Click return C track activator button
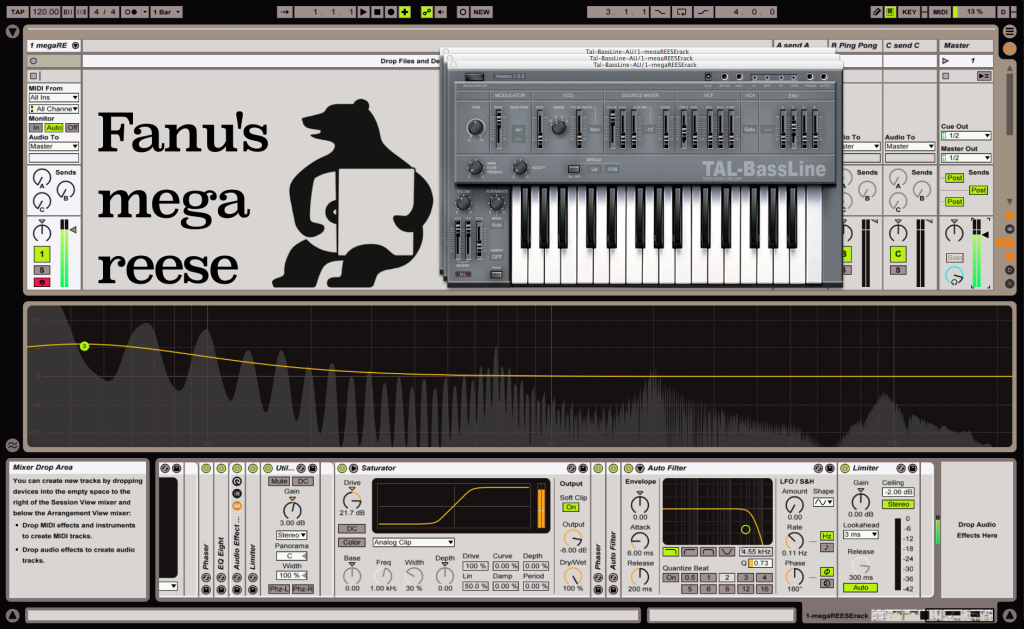The height and width of the screenshot is (629, 1024). point(898,254)
